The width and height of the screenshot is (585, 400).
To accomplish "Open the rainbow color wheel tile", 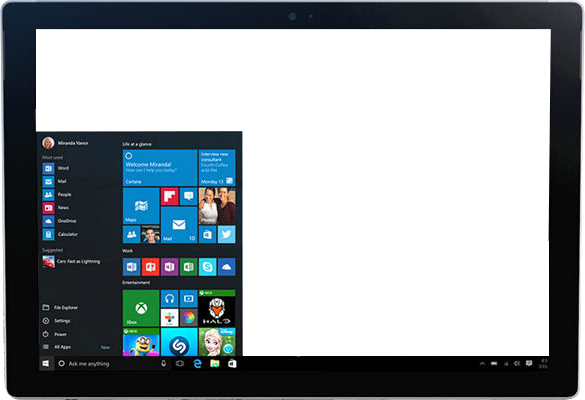I will (188, 318).
